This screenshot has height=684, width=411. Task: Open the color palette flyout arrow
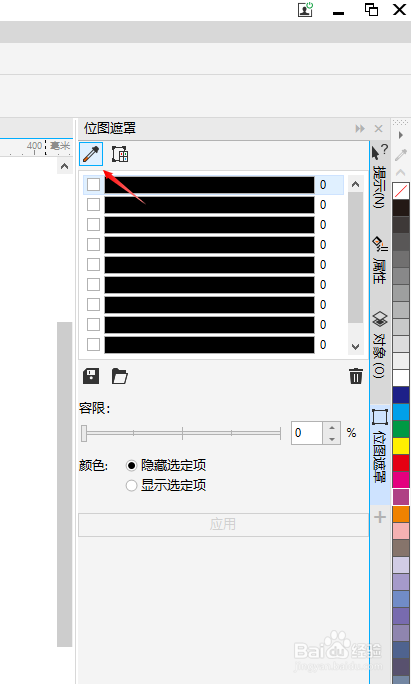coord(401,135)
